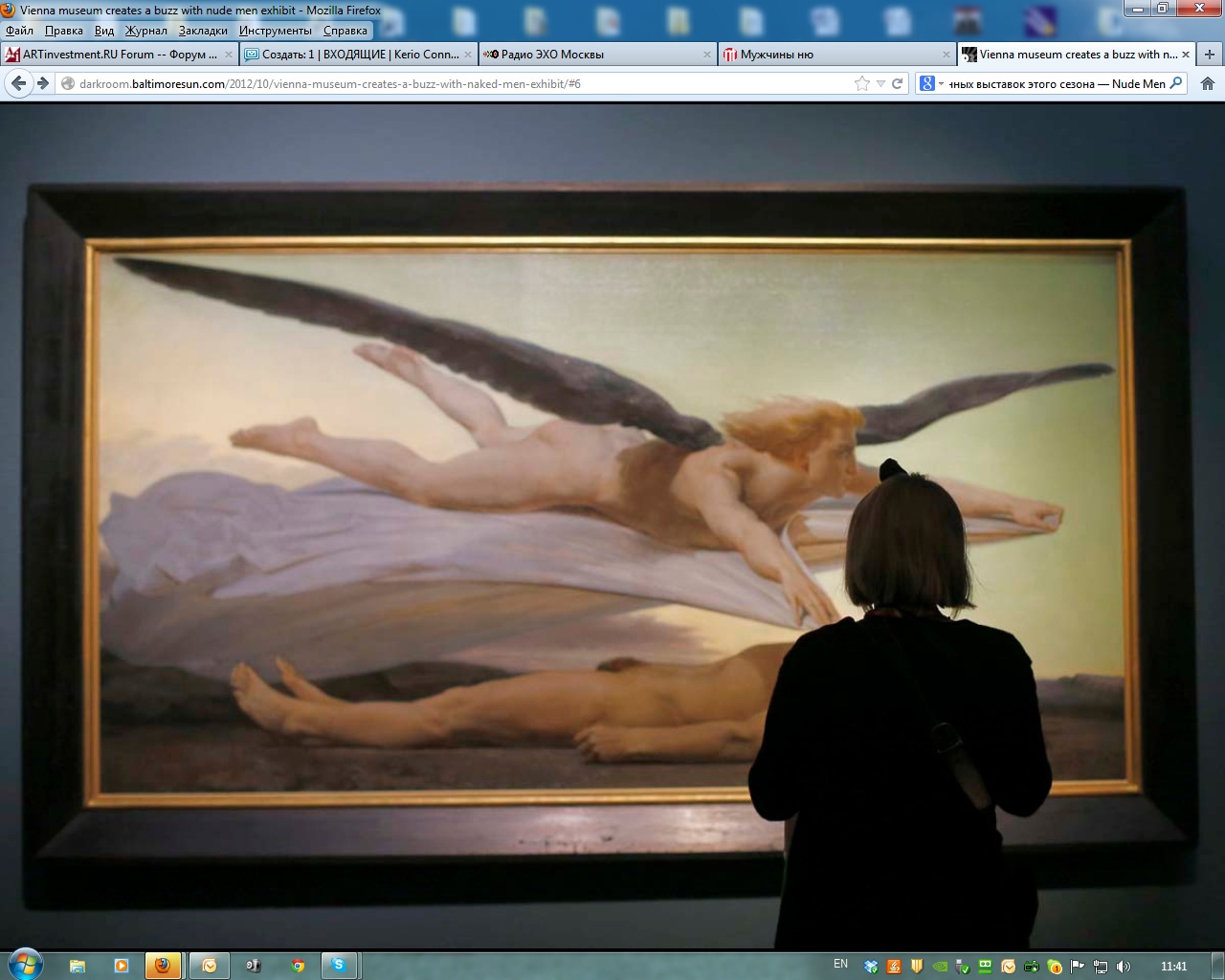Reload the page with the refresh icon
1225x980 pixels.
(898, 83)
